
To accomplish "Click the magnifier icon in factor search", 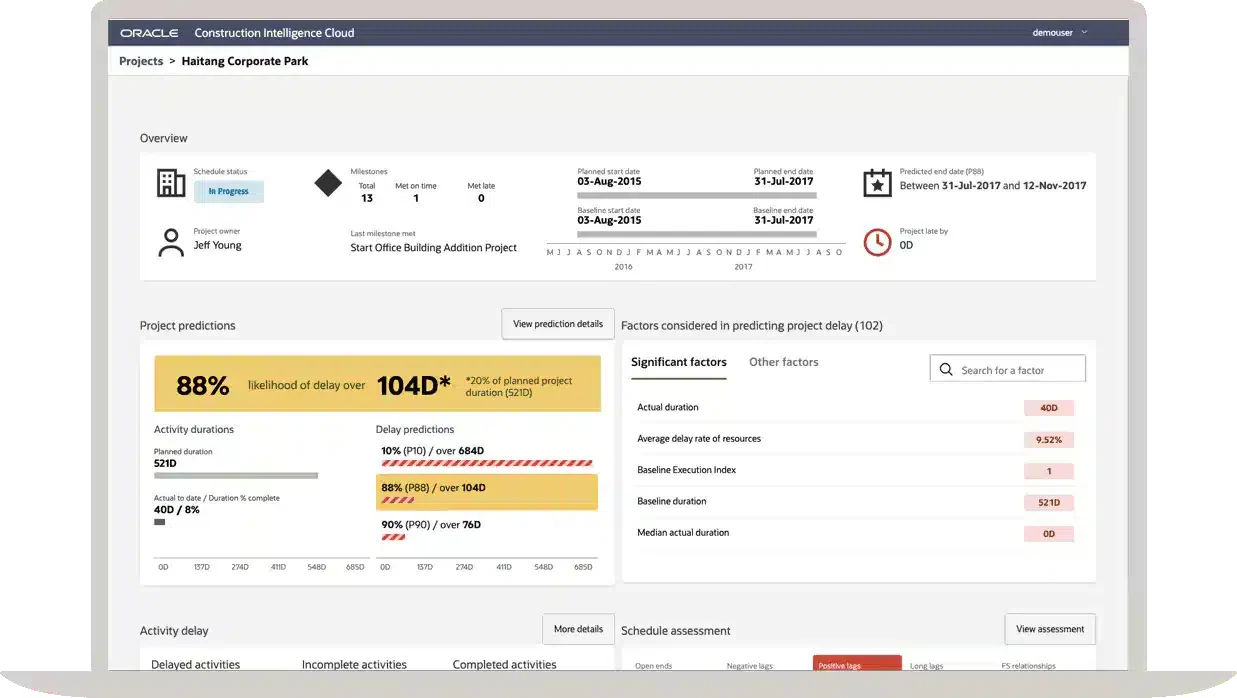I will point(946,370).
